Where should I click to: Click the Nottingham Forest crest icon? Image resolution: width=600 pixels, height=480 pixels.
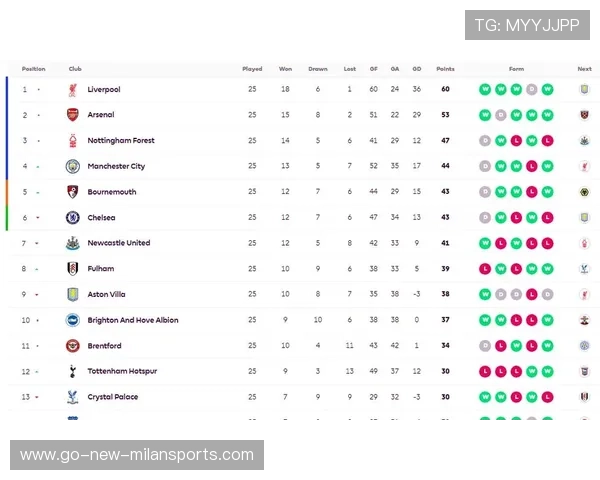pos(72,141)
